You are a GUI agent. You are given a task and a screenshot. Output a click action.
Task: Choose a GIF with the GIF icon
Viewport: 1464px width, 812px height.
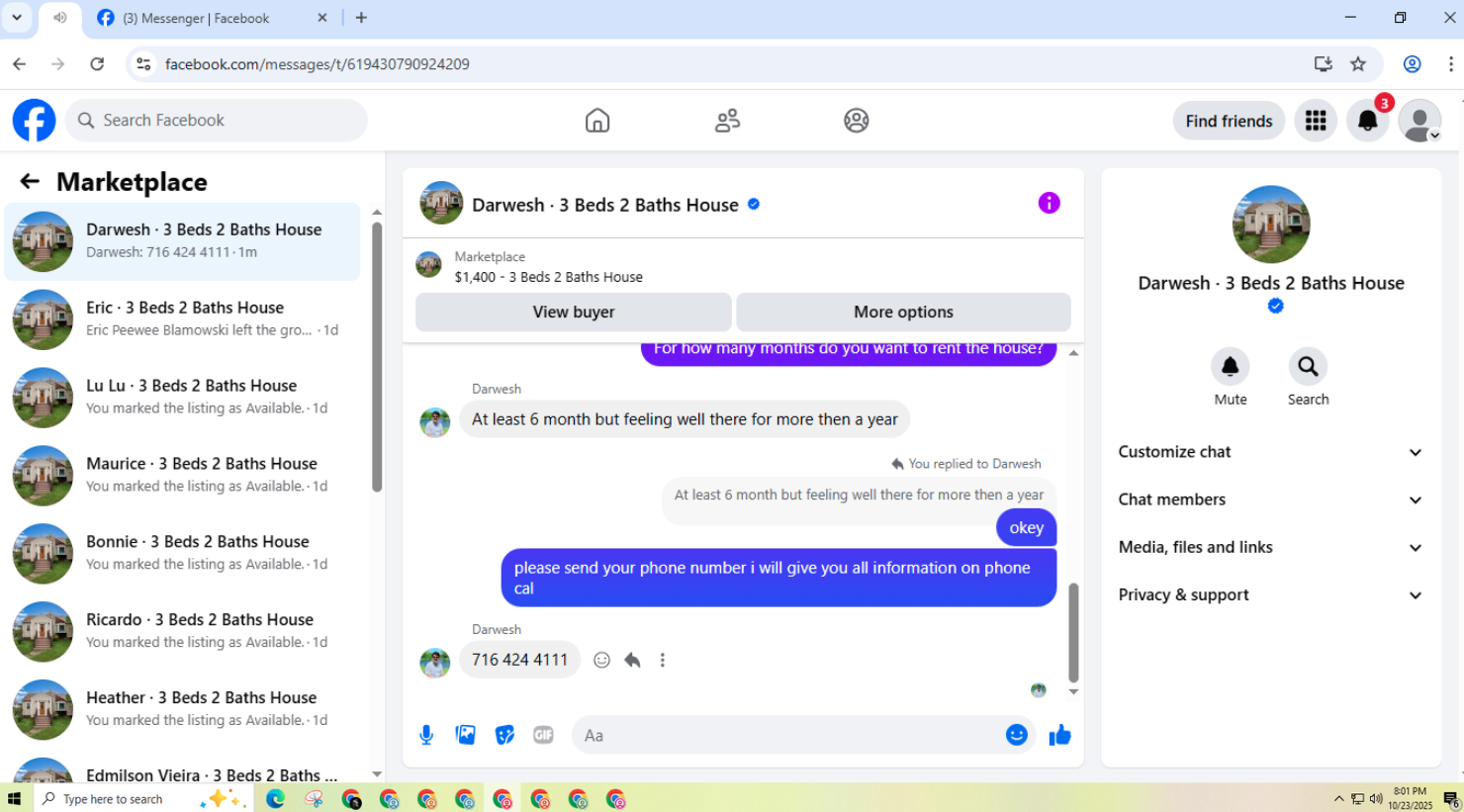543,735
